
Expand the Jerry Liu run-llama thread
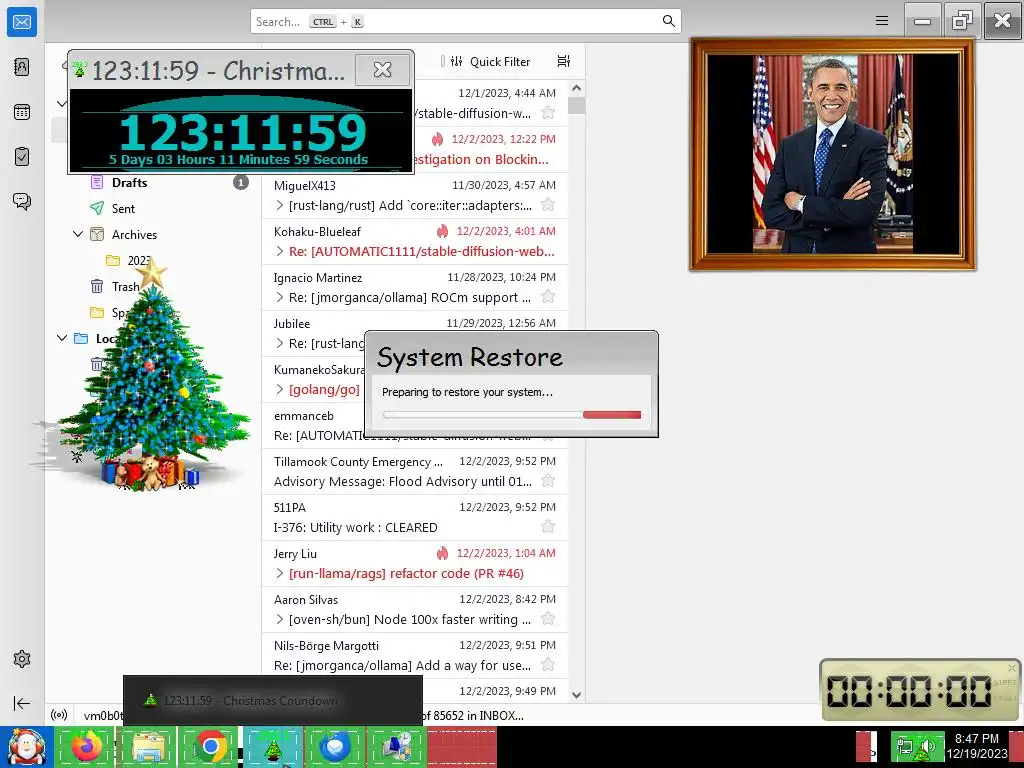[x=280, y=573]
